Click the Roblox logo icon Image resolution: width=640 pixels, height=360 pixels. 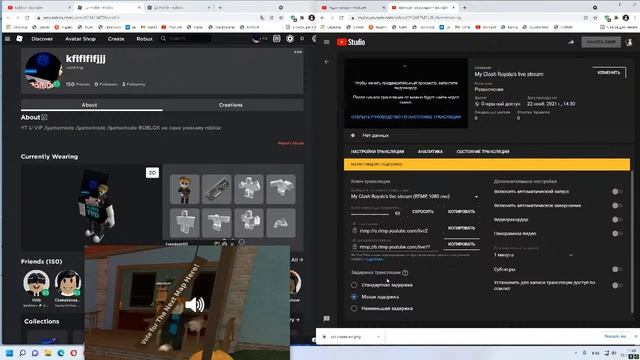pyautogui.click(x=19, y=39)
